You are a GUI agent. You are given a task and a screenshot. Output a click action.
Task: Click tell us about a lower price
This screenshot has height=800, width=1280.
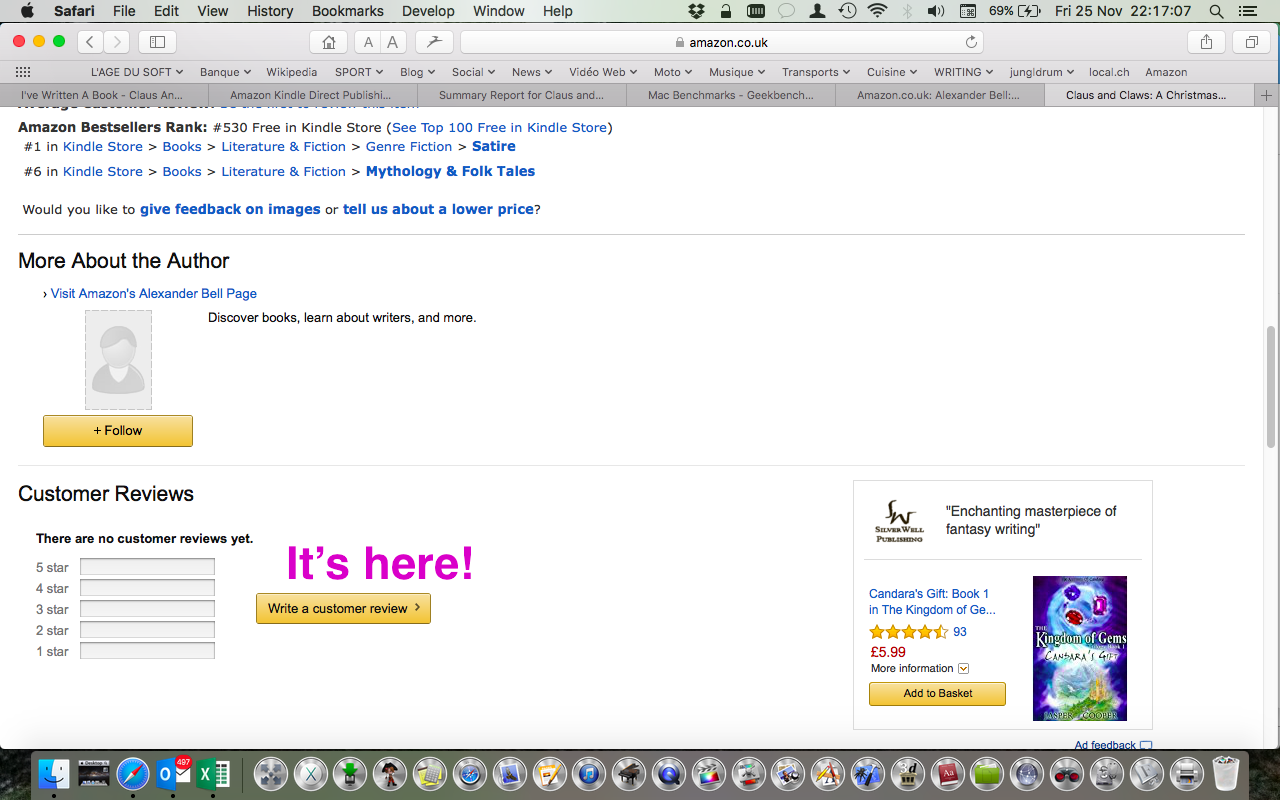point(438,209)
